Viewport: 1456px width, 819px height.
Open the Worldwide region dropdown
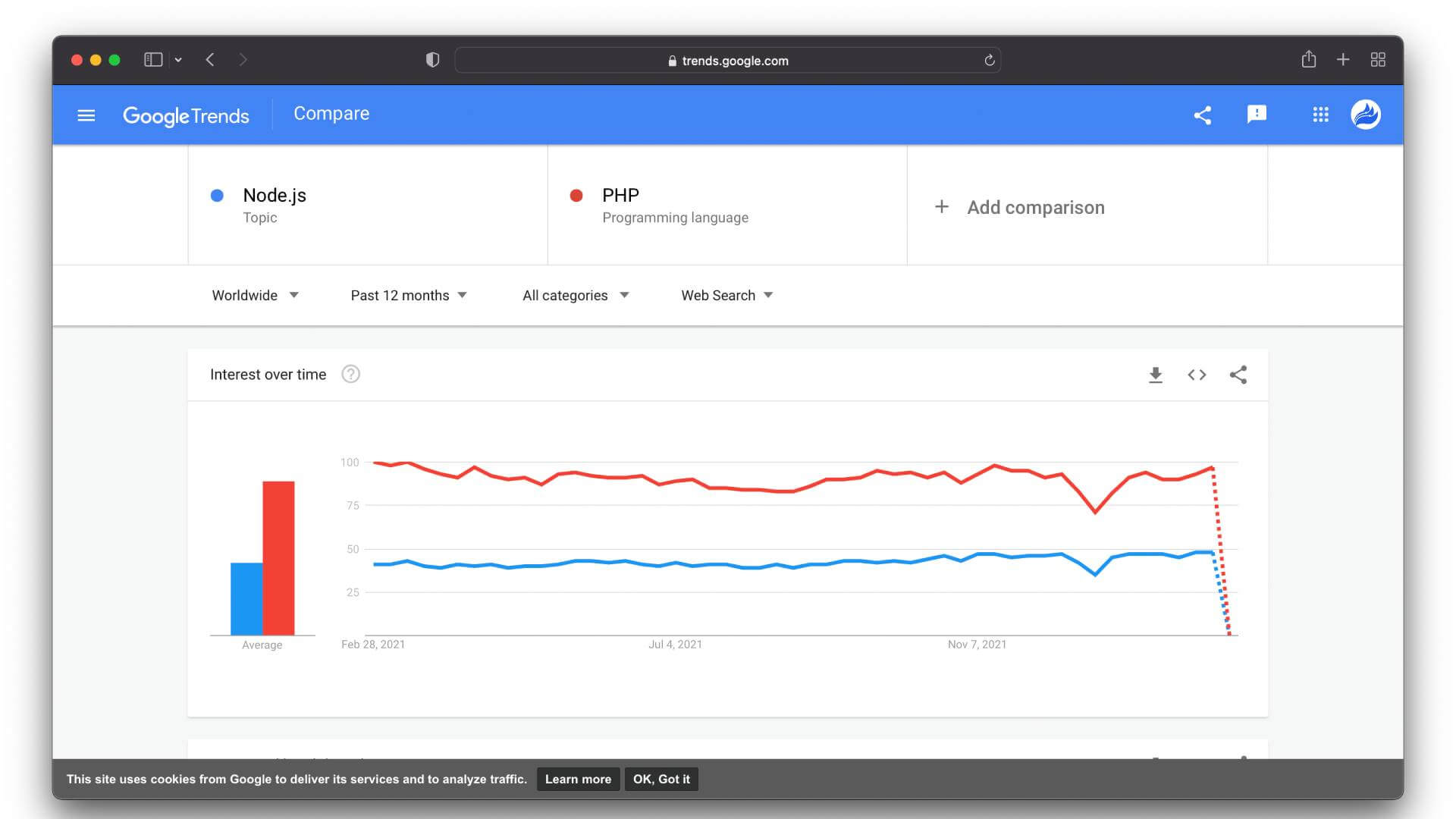(255, 295)
